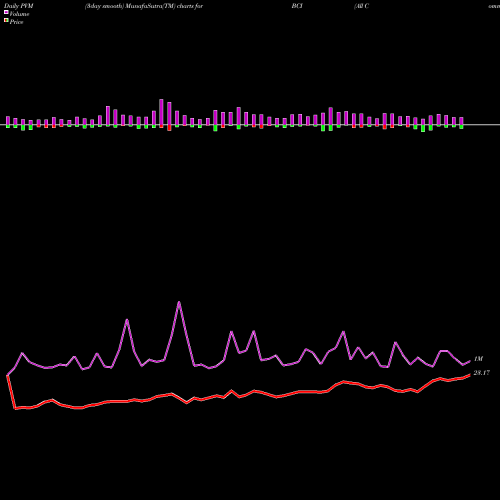Select the 'Price' legend label

[16, 22]
